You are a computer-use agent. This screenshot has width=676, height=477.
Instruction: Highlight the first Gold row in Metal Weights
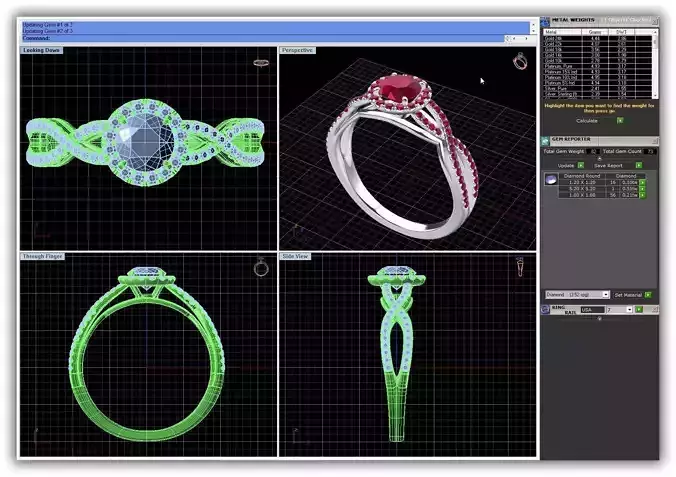pos(597,38)
